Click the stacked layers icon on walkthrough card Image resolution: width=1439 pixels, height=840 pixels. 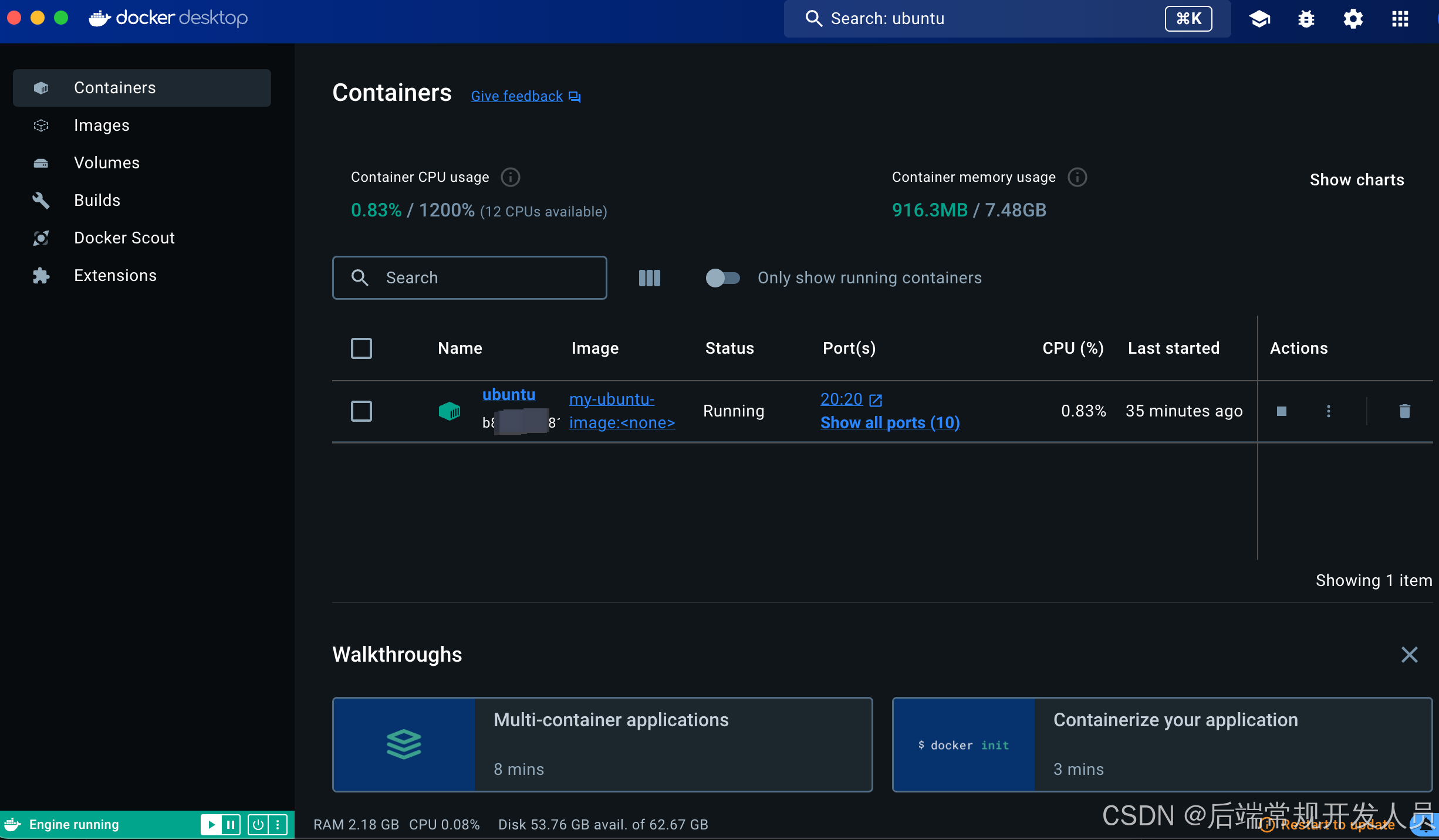(404, 744)
